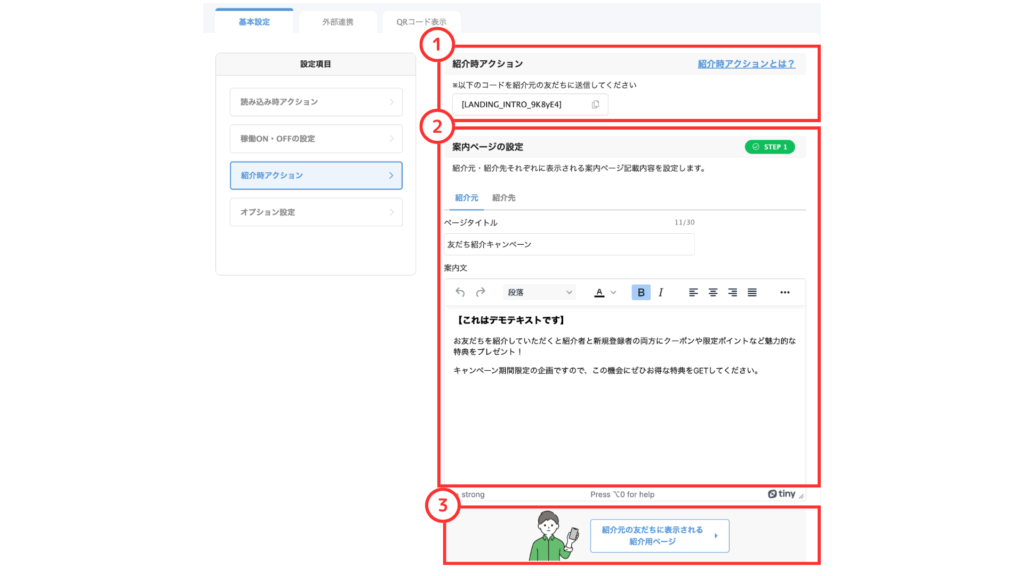Align text left in the editor
Screen dimensions: 1024x576
(x=694, y=292)
